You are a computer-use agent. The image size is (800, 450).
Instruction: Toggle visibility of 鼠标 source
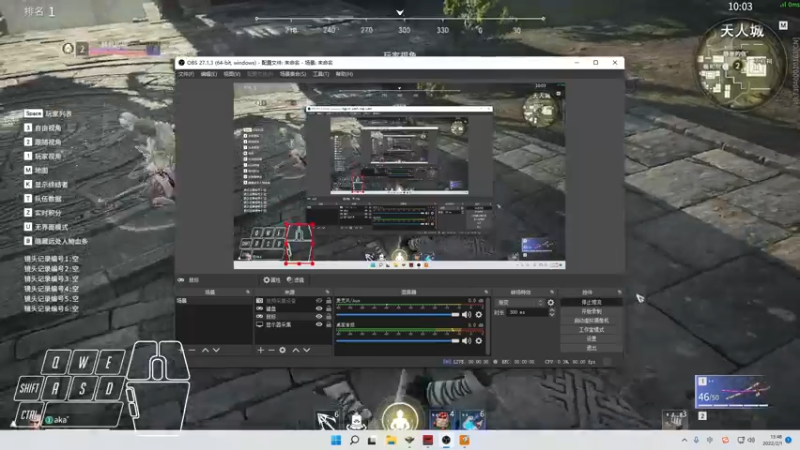coord(319,316)
